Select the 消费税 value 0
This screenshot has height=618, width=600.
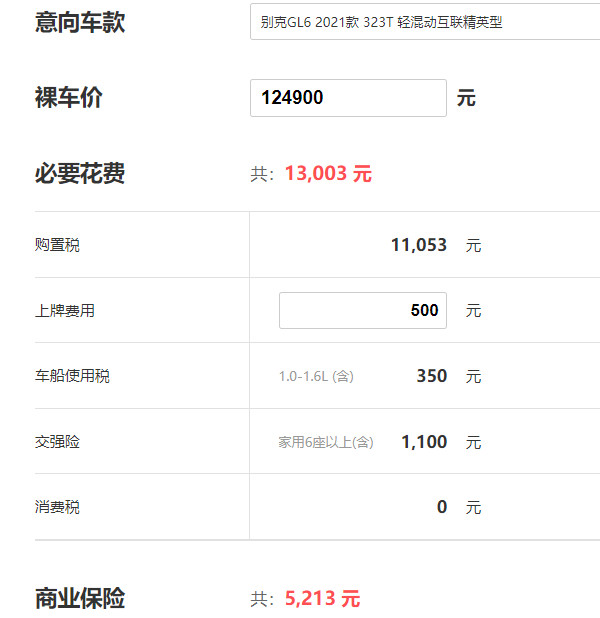click(x=442, y=507)
